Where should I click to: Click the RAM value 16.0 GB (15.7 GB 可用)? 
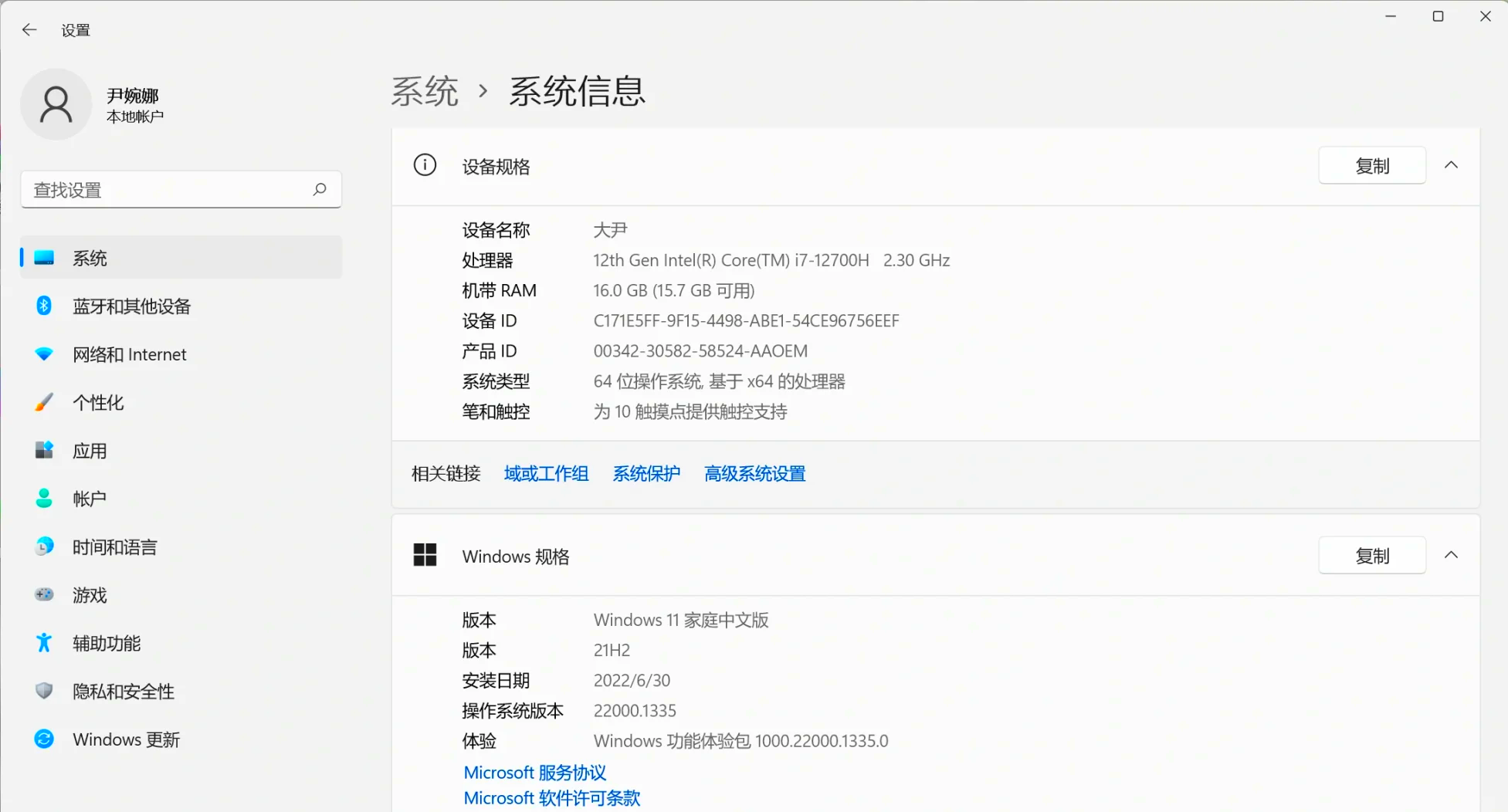pos(674,290)
